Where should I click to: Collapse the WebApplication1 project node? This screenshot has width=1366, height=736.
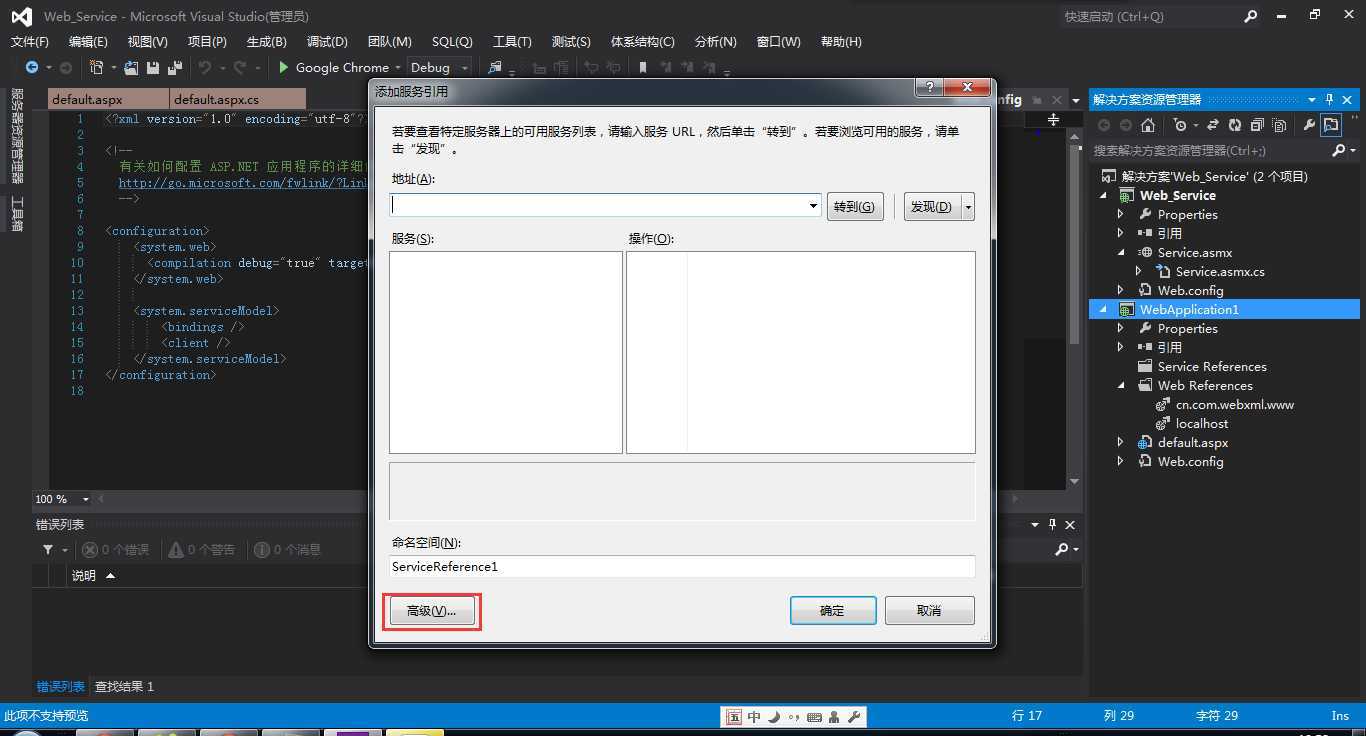pyautogui.click(x=1104, y=309)
